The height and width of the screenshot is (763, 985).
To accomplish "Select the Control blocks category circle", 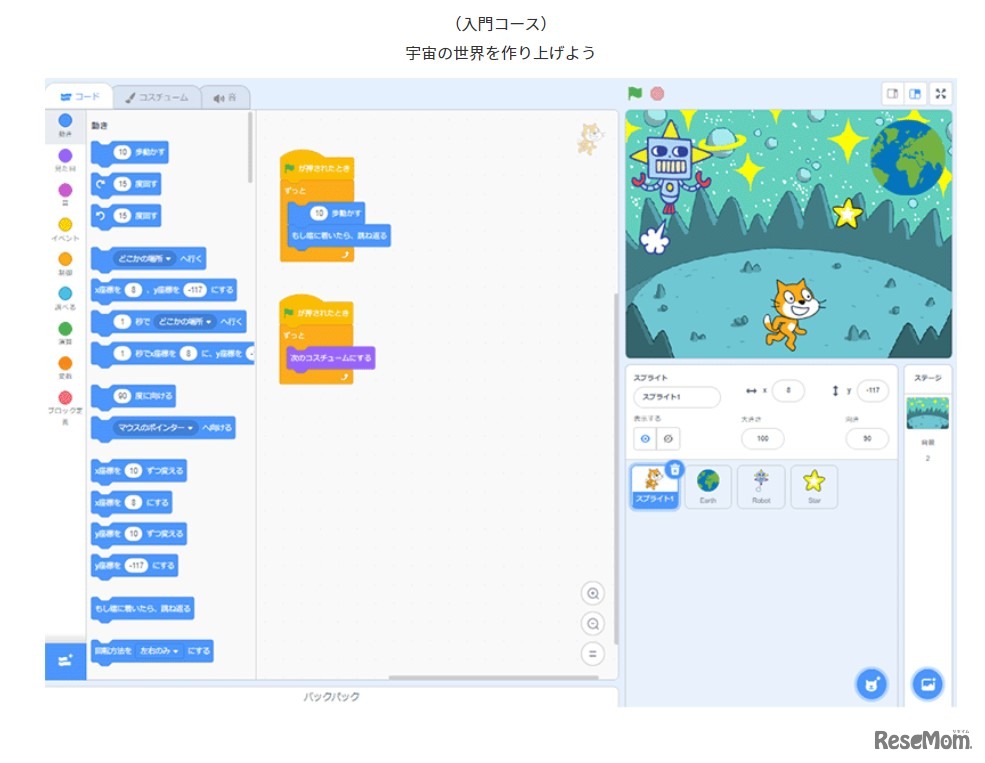I will [x=65, y=259].
